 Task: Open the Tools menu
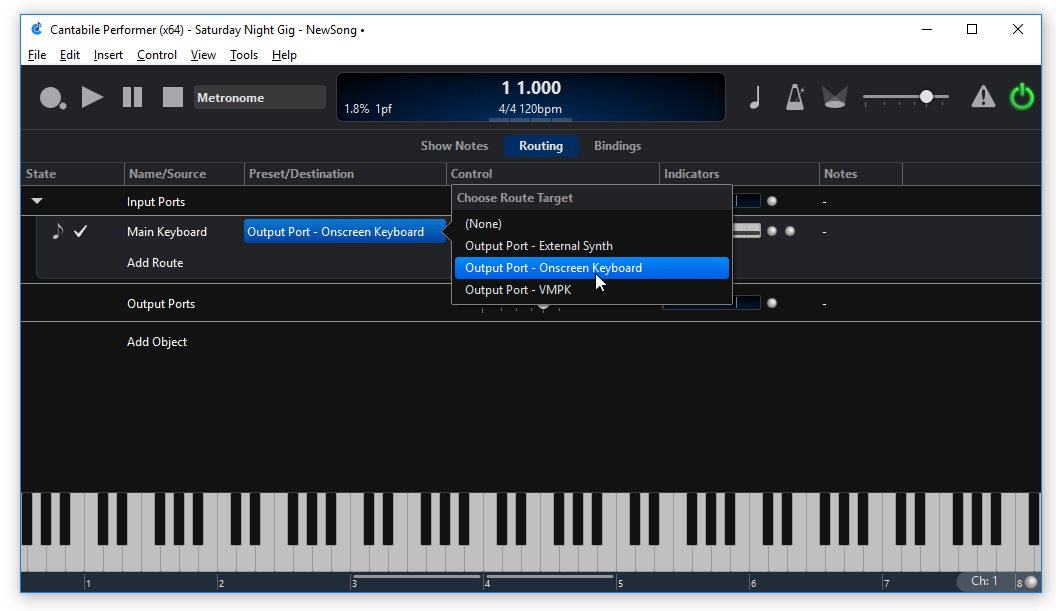[244, 55]
